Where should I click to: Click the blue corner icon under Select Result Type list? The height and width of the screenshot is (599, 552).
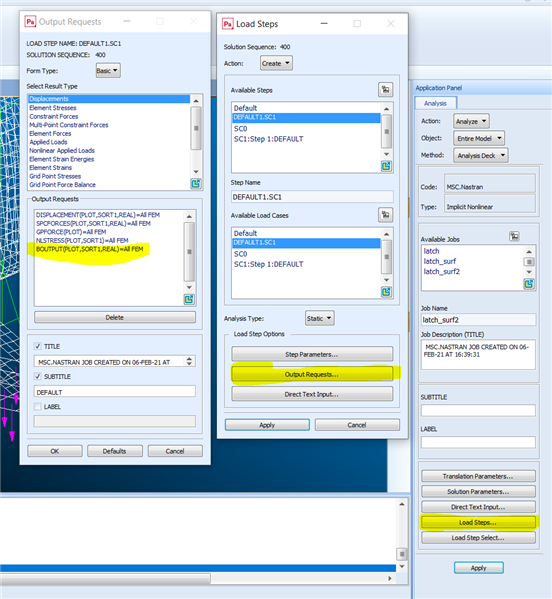[196, 184]
